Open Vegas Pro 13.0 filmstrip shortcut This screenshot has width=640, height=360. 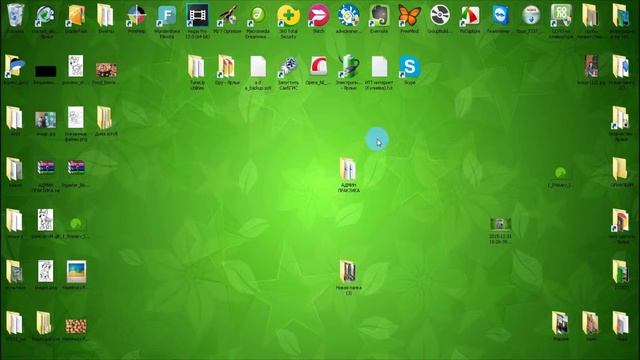click(198, 16)
